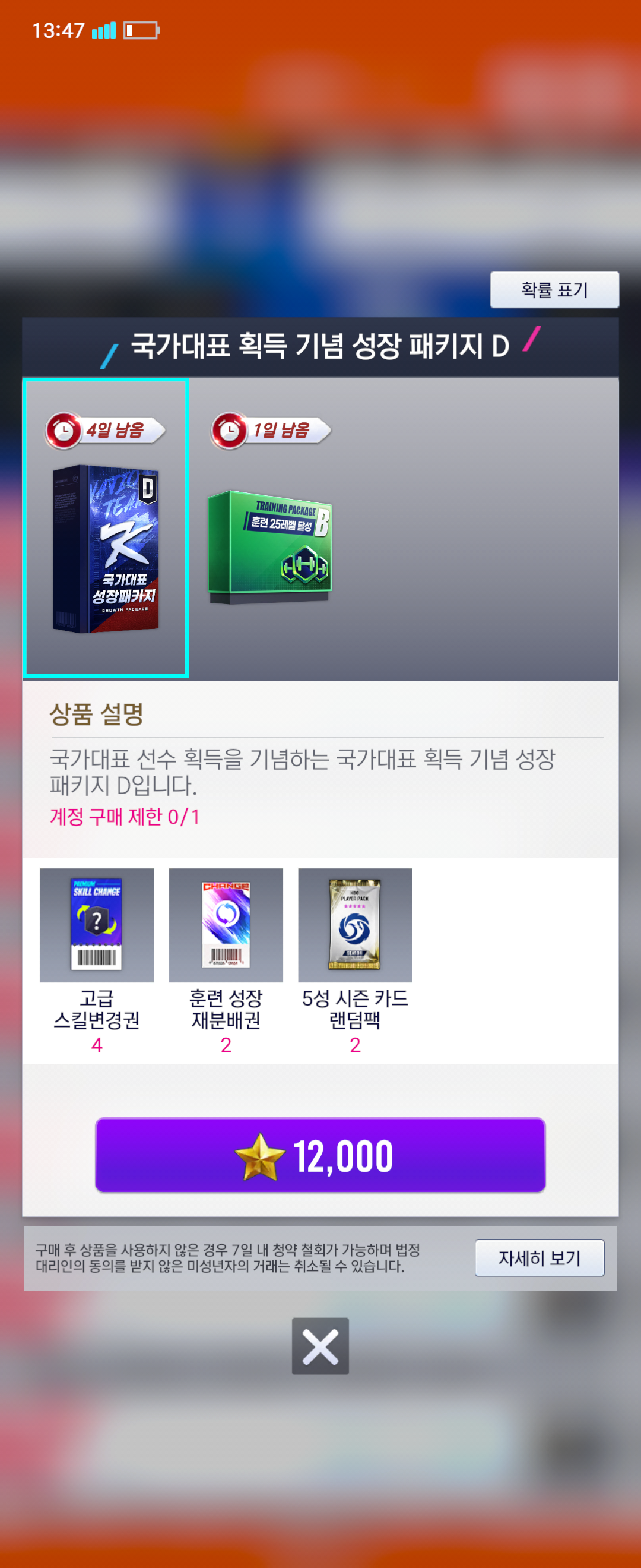Open the 확률 표기 probability info
This screenshot has width=641, height=1568.
coord(554,290)
